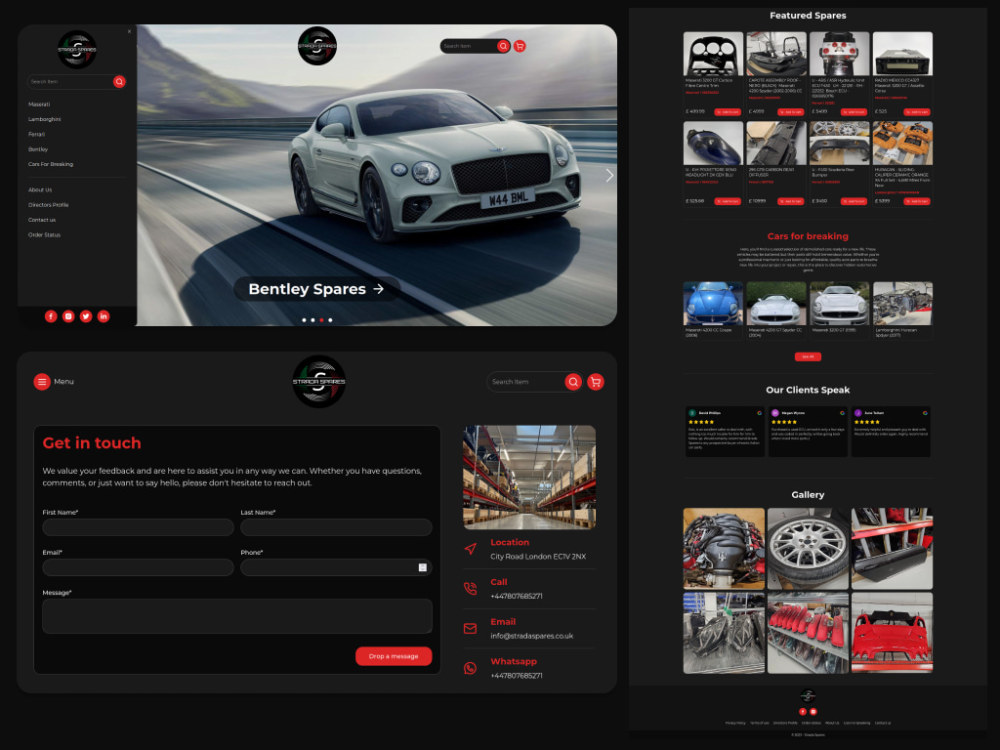This screenshot has width=1000, height=750.
Task: Open the Maserati menu item
Action: (x=39, y=104)
